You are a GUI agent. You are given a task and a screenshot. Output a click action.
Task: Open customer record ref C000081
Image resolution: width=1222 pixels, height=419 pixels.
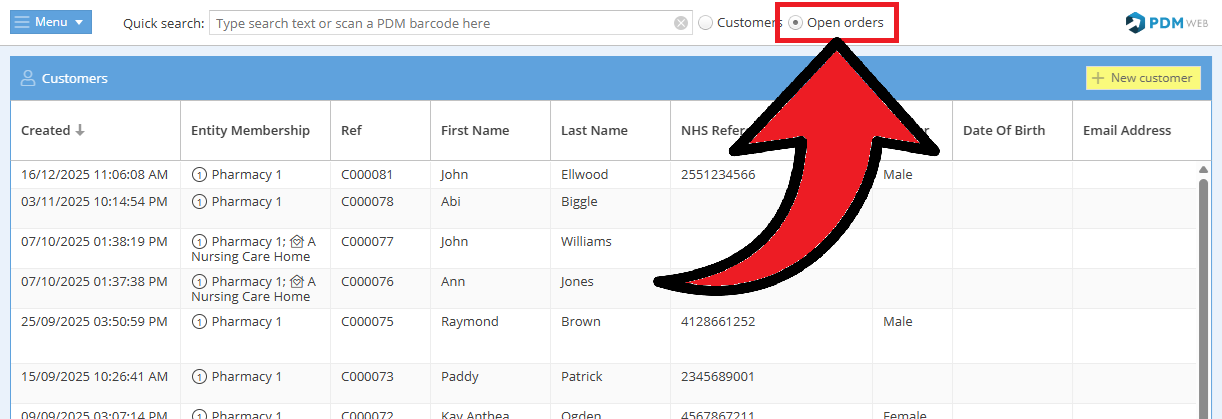coord(367,175)
